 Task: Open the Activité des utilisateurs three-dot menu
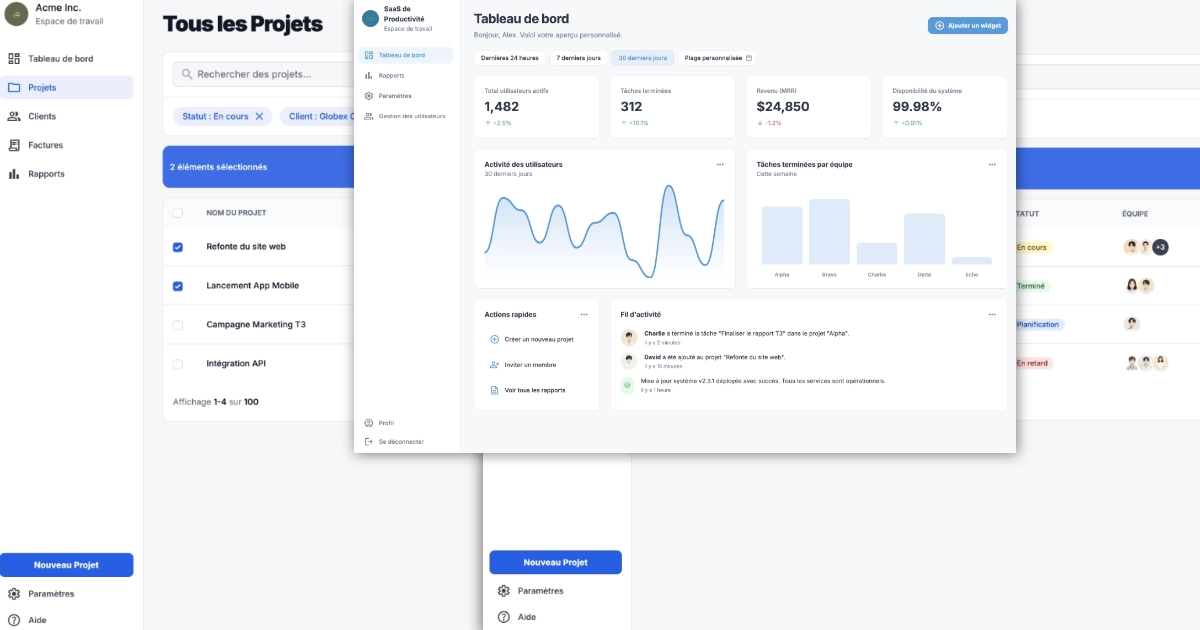pyautogui.click(x=720, y=164)
